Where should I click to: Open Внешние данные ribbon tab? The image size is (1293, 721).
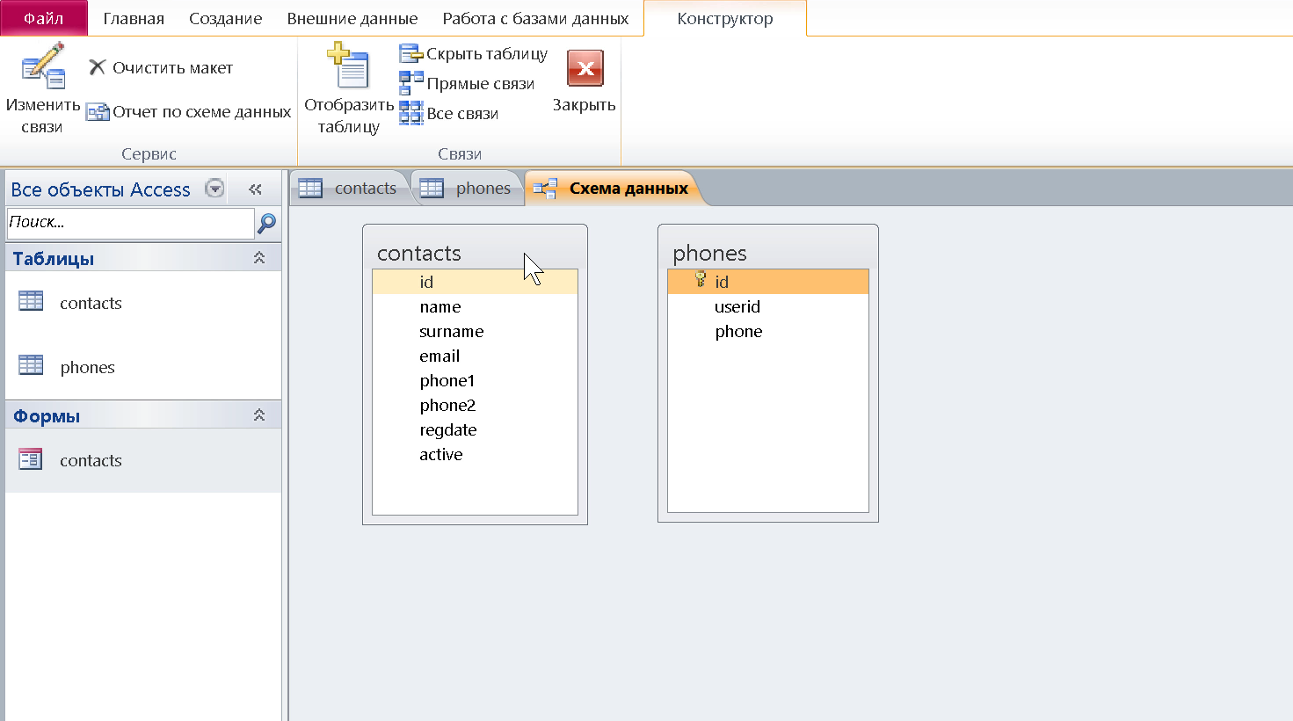pyautogui.click(x=354, y=19)
